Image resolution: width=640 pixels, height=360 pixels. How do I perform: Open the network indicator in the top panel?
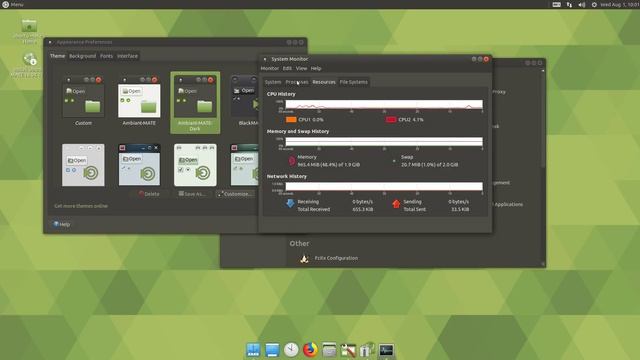point(569,4)
